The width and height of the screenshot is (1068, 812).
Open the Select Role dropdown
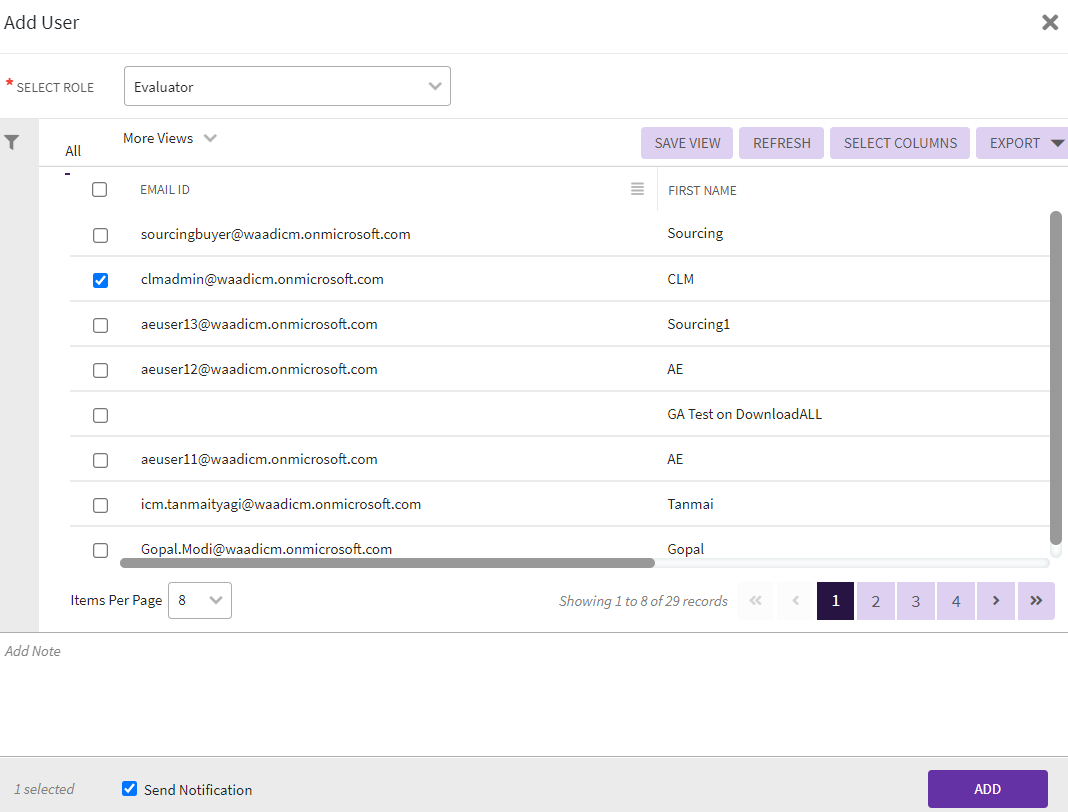tap(287, 87)
